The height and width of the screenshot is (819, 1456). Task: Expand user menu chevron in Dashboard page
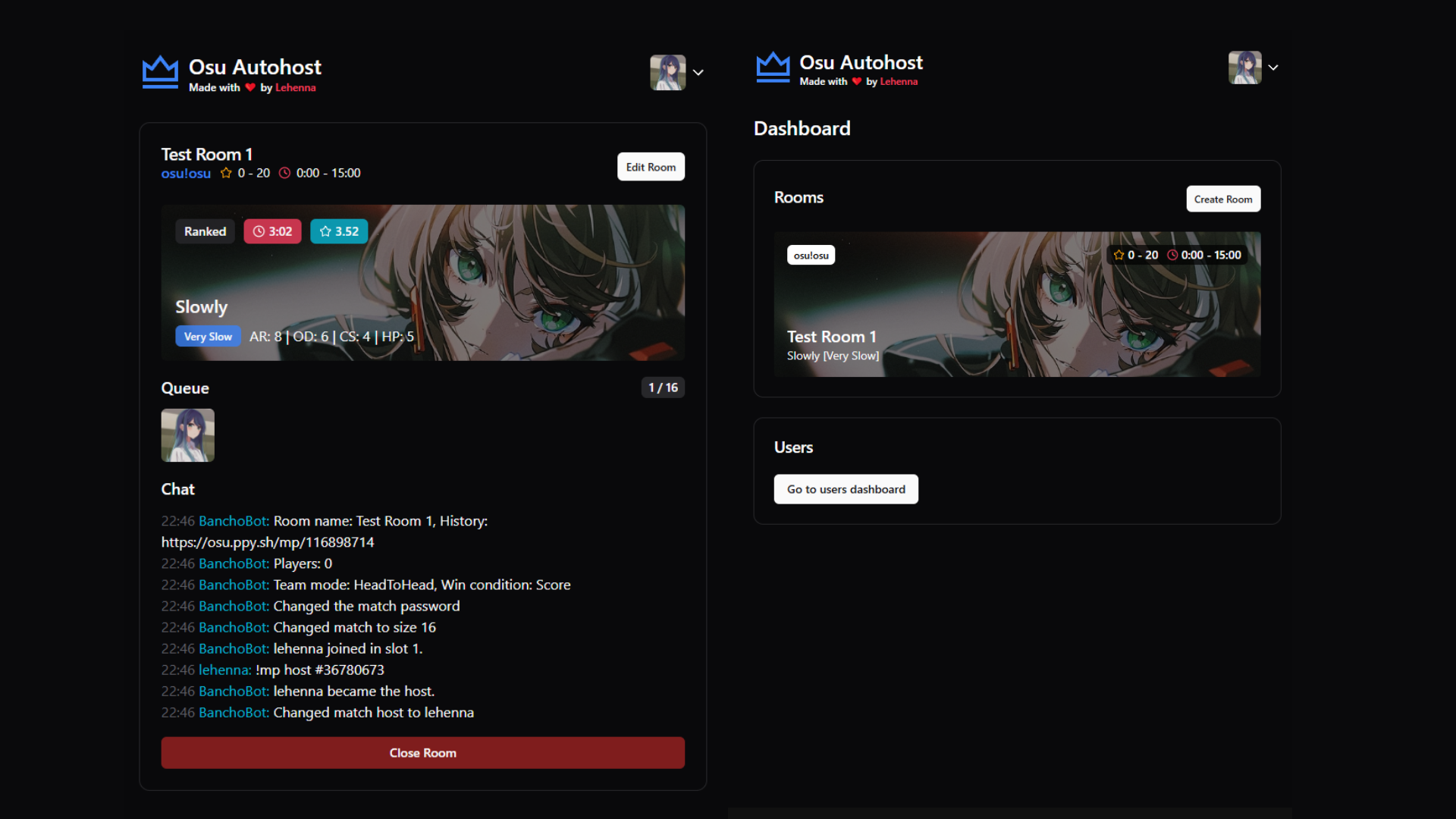1273,67
